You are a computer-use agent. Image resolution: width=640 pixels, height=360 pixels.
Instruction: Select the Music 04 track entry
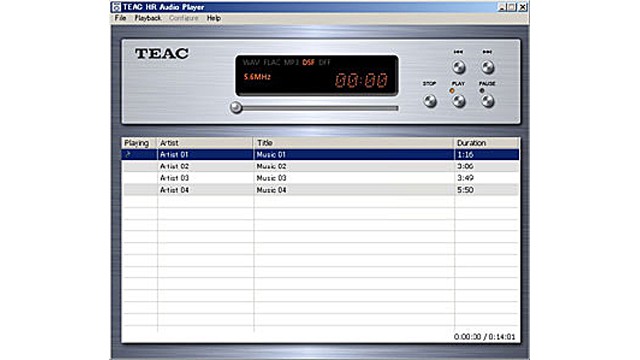[x=271, y=190]
